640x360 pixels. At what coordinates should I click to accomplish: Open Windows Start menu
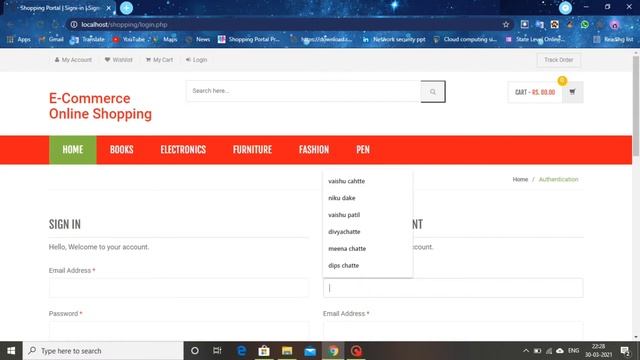11,351
